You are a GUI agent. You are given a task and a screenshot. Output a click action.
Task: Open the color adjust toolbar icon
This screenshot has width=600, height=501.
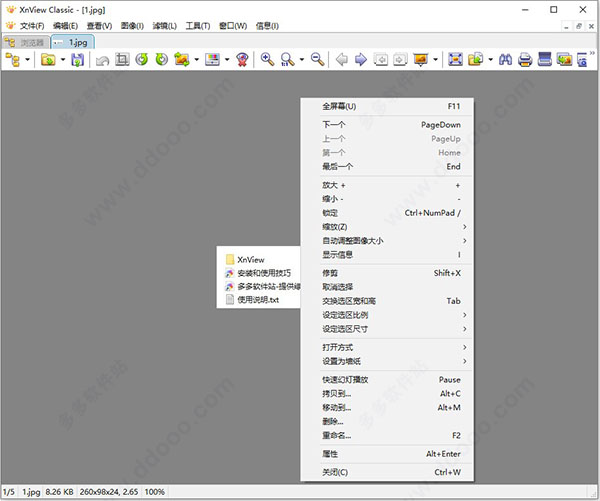tap(212, 59)
